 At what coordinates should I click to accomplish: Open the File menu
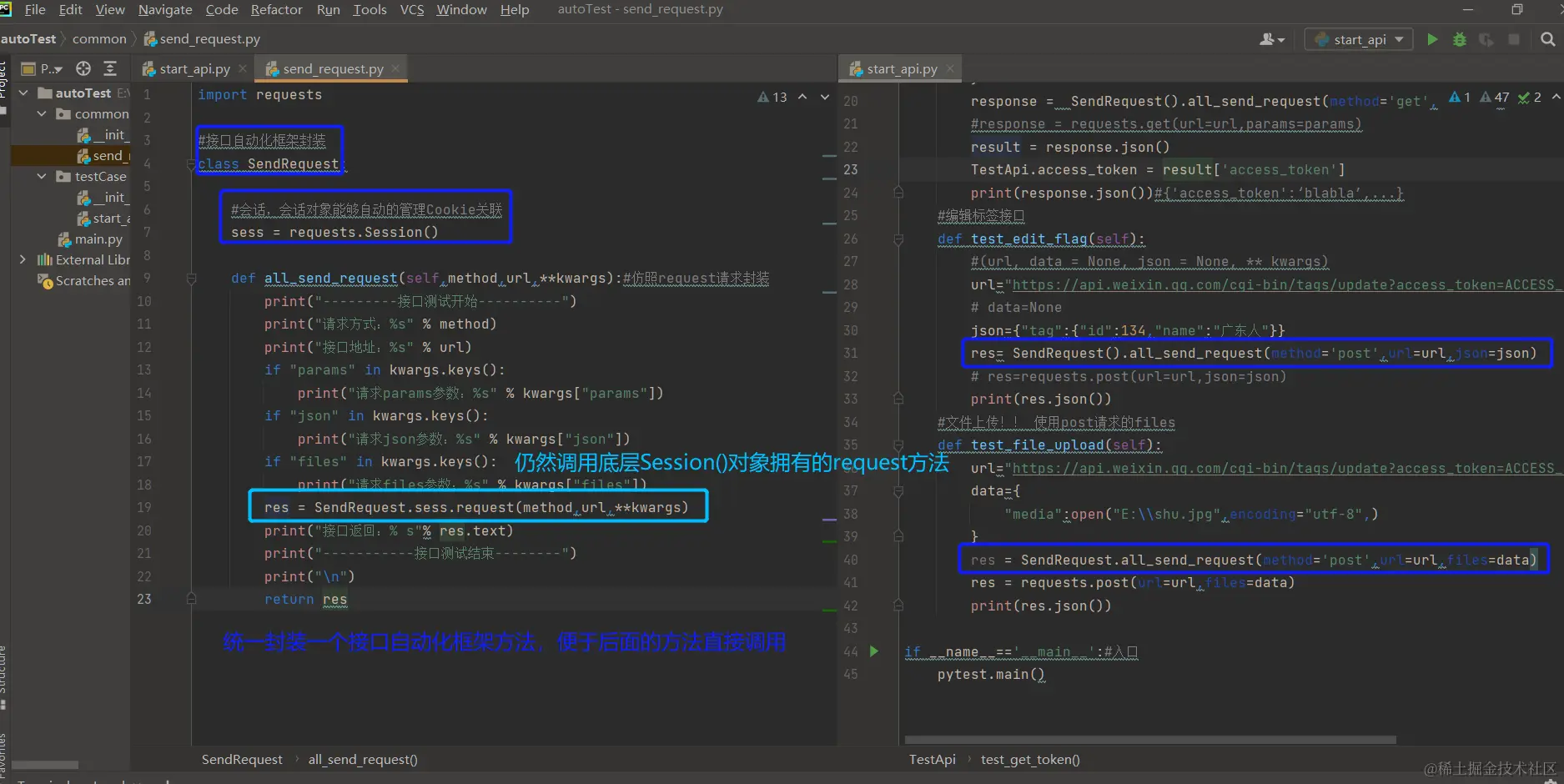(x=35, y=10)
